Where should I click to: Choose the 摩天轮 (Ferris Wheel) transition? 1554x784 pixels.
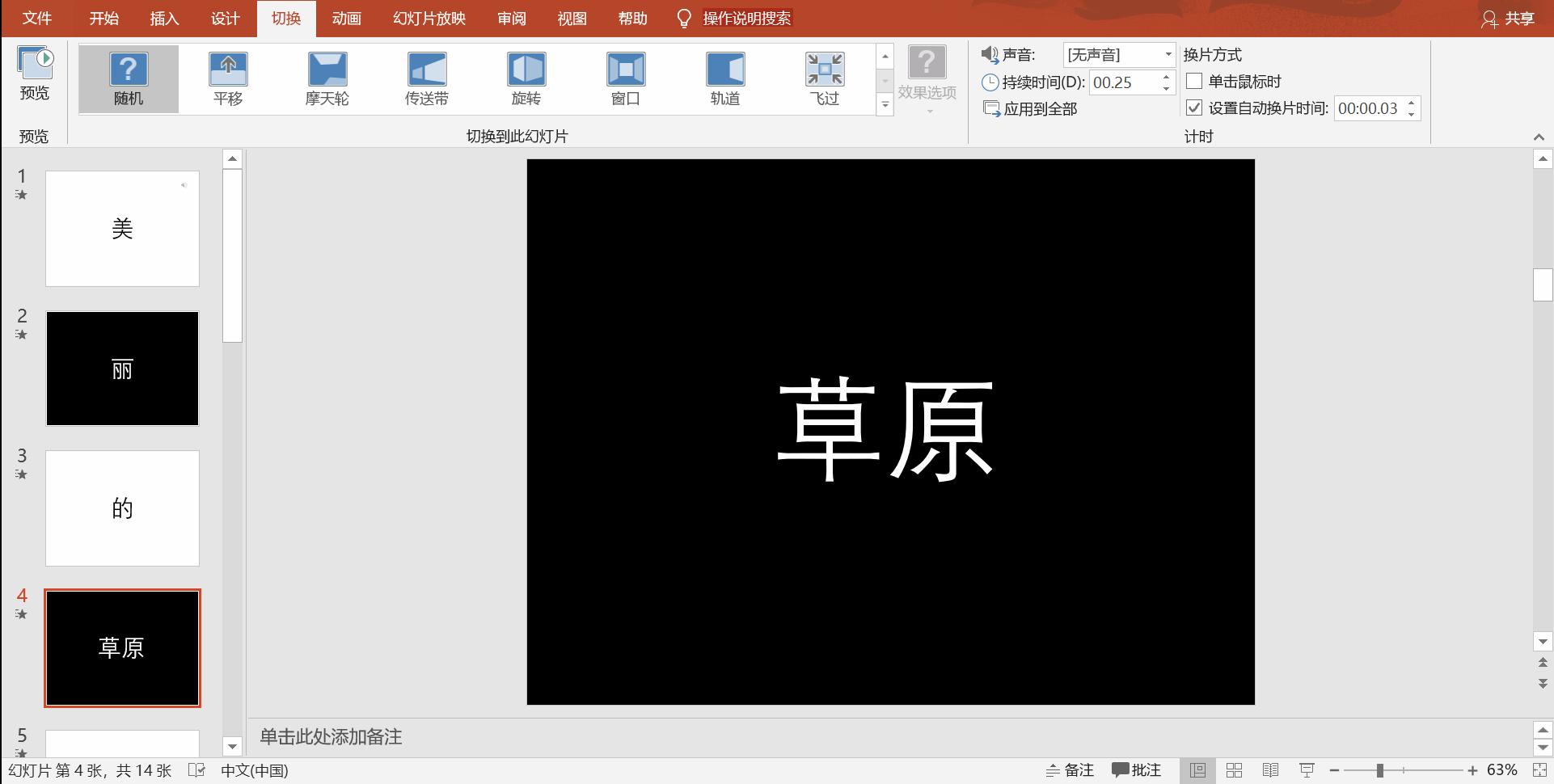coord(327,77)
